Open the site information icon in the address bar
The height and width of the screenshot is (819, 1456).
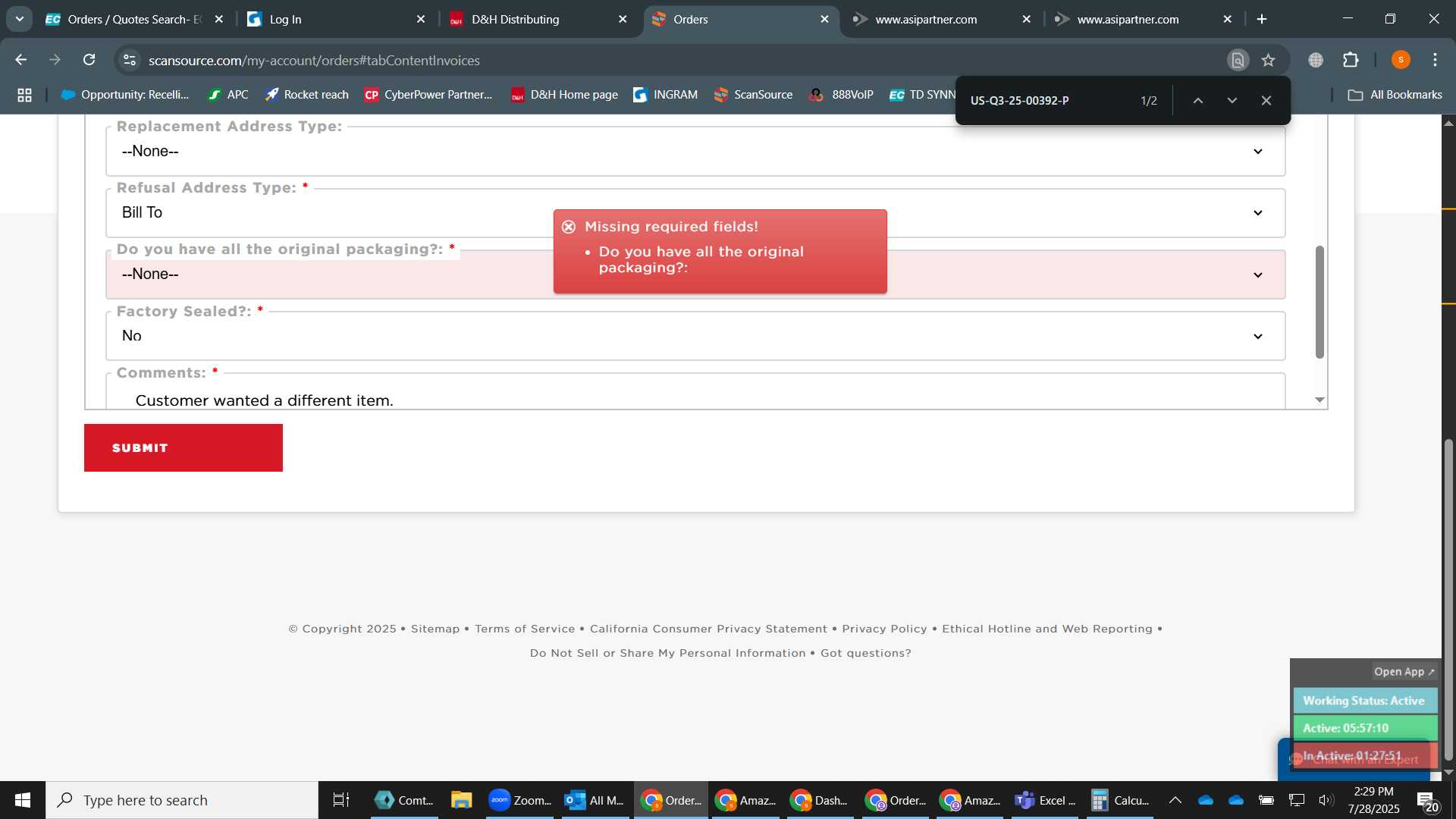[x=130, y=60]
